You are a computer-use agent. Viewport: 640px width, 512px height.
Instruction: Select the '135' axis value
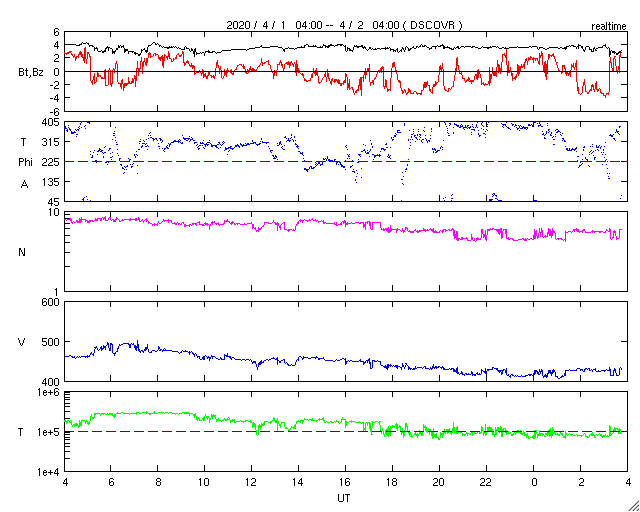(51, 182)
